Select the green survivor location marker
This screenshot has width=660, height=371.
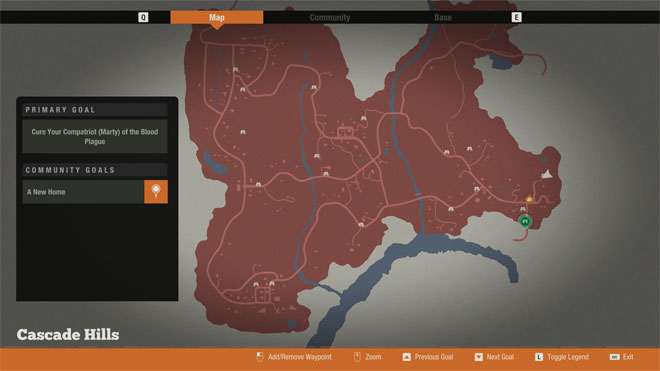(x=524, y=221)
